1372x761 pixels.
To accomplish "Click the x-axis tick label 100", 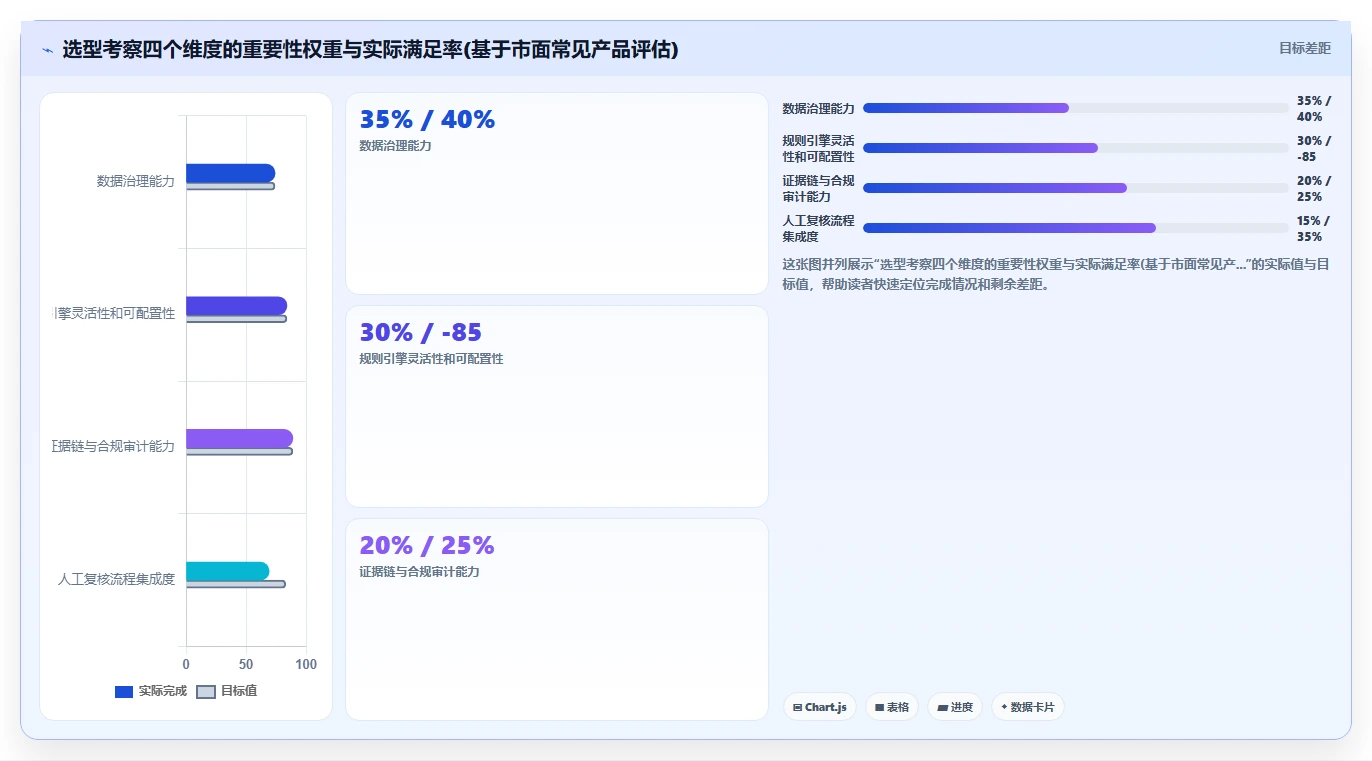I will (306, 665).
